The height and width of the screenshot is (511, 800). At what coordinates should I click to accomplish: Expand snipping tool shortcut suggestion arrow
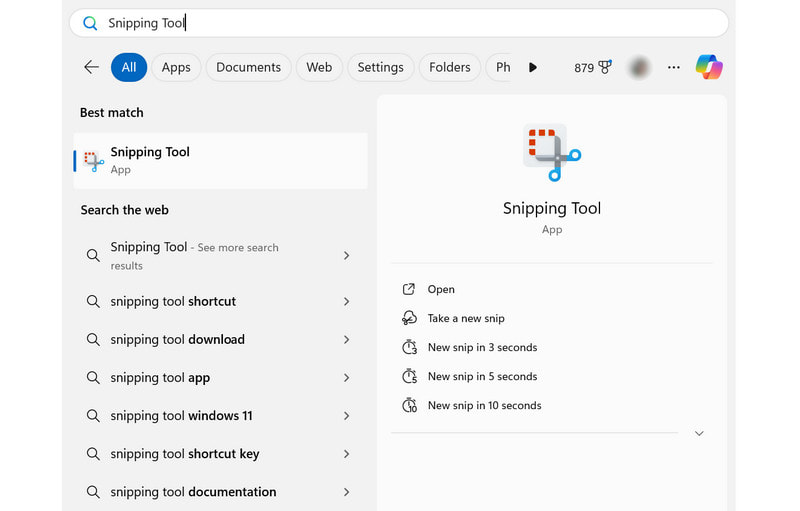[x=346, y=301]
